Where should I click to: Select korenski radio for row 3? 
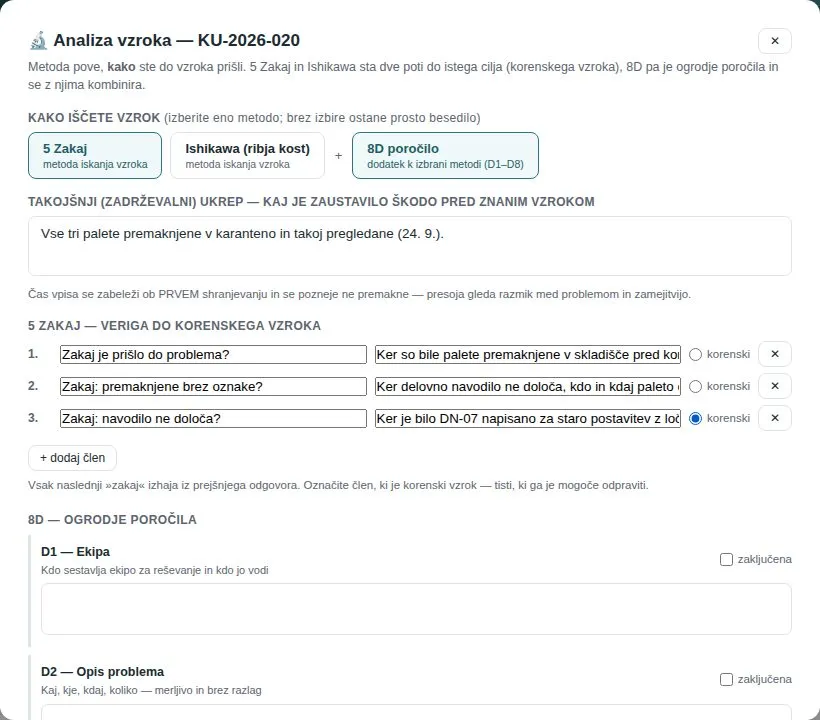coord(695,418)
